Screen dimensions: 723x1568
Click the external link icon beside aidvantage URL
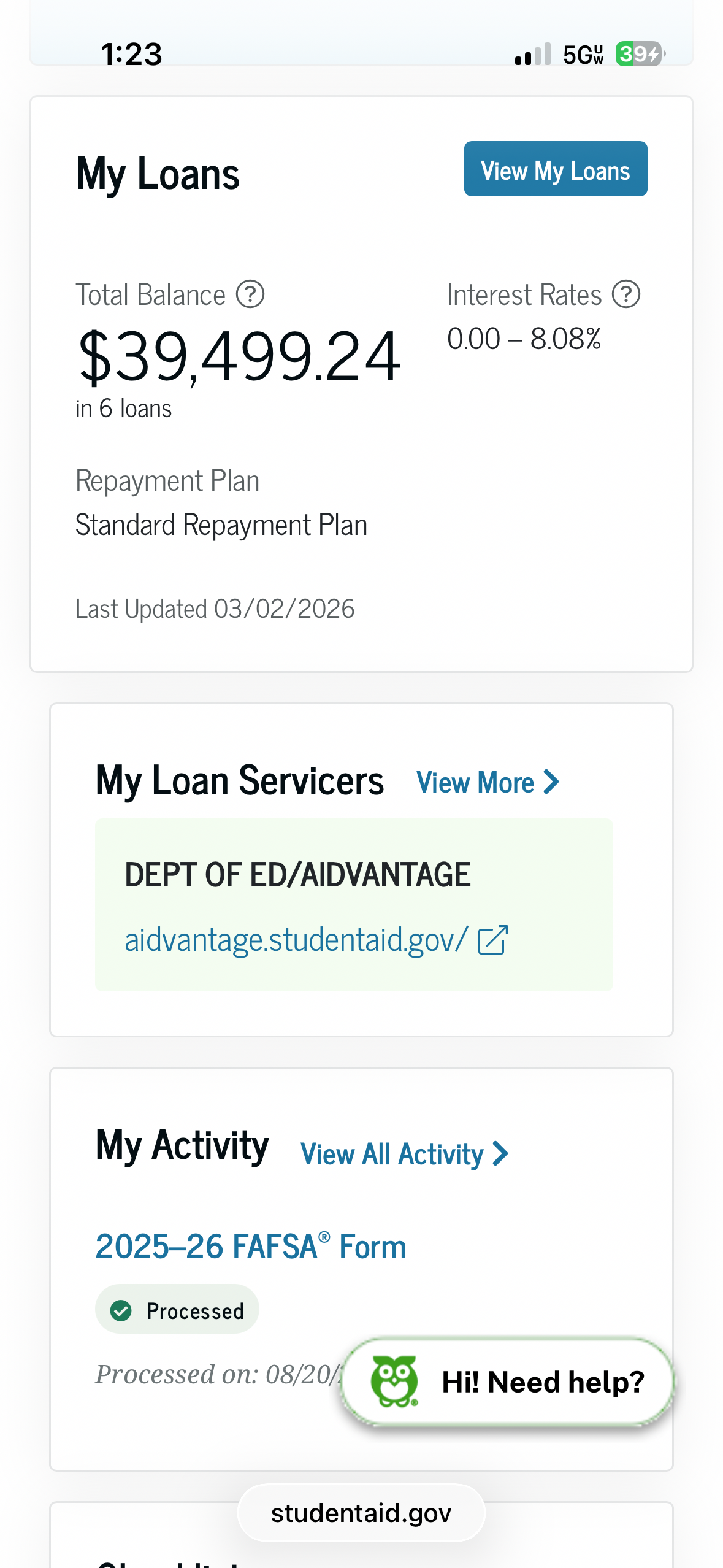click(x=492, y=940)
